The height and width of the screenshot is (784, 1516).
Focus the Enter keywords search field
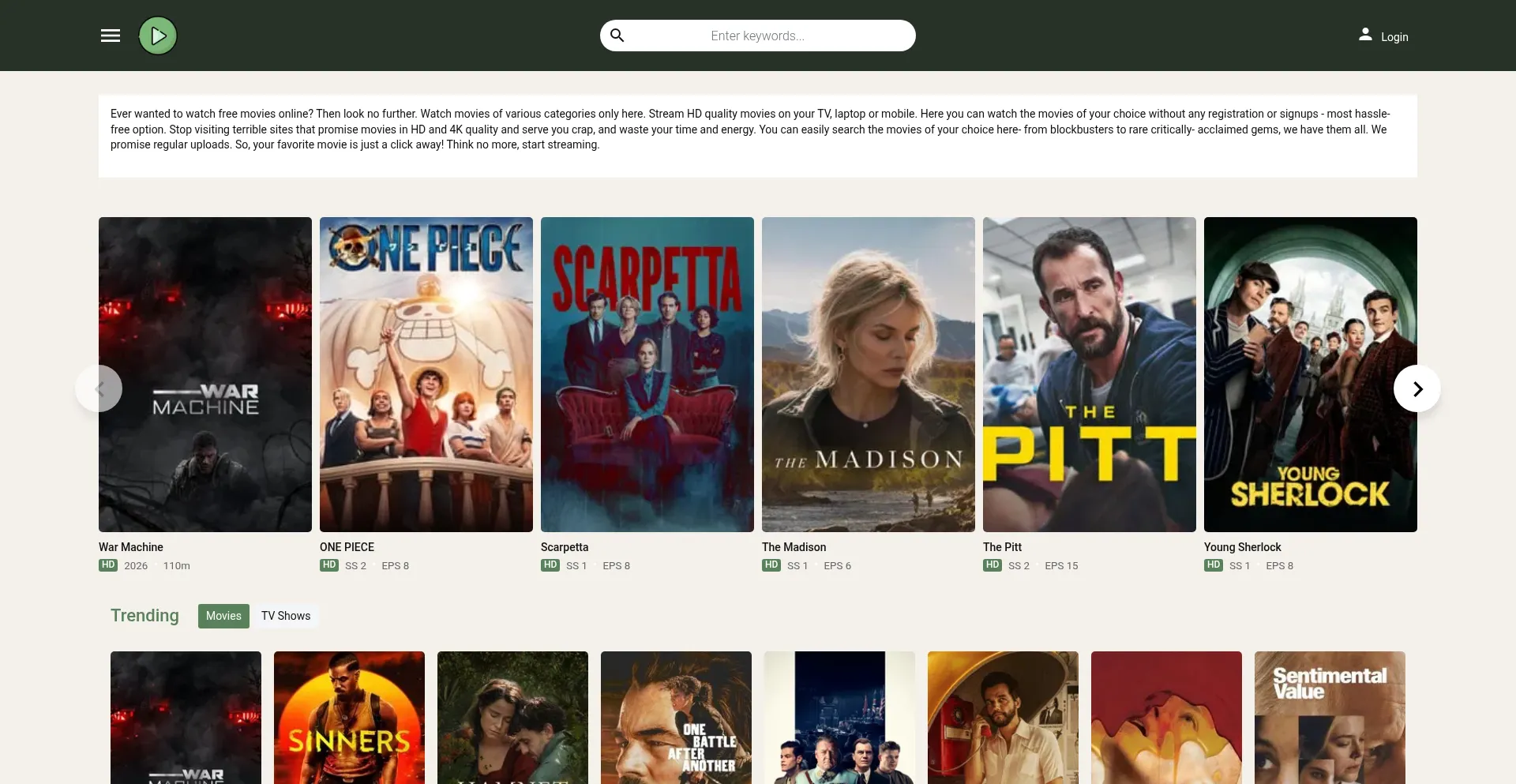coord(758,36)
